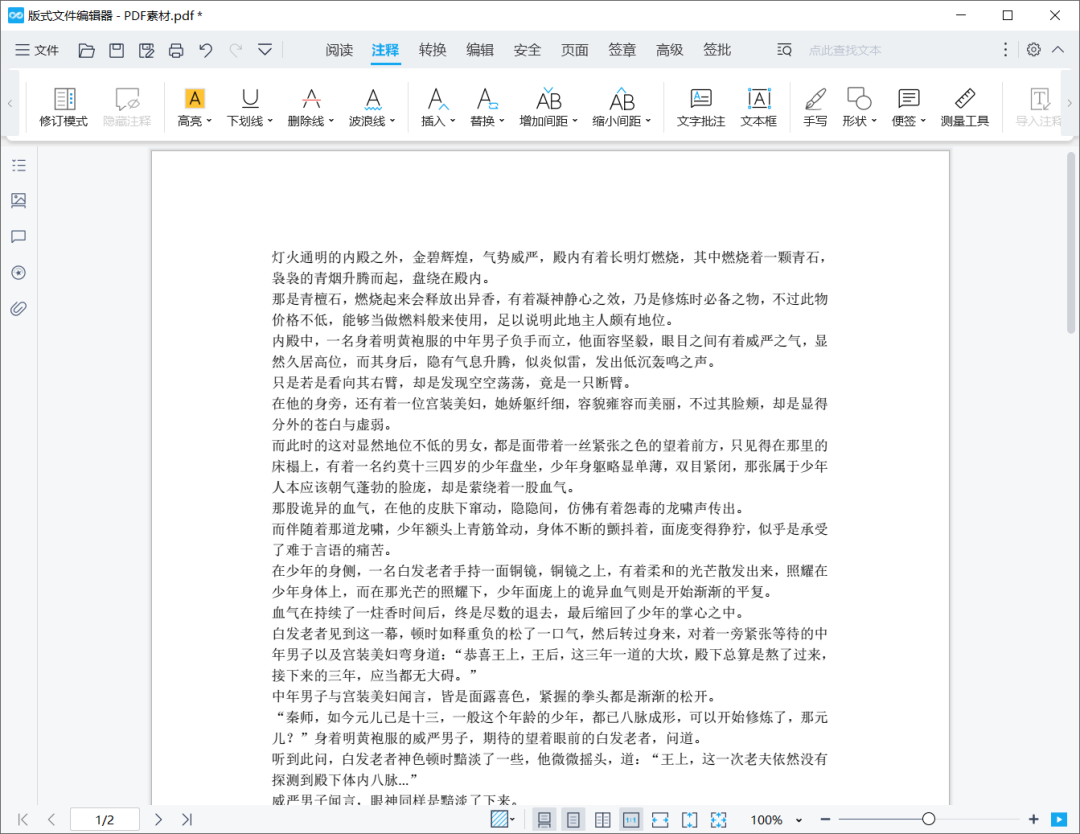Viewport: 1080px width, 834px height.
Task: Open the attachments panel paperclip icon
Action: tap(18, 308)
